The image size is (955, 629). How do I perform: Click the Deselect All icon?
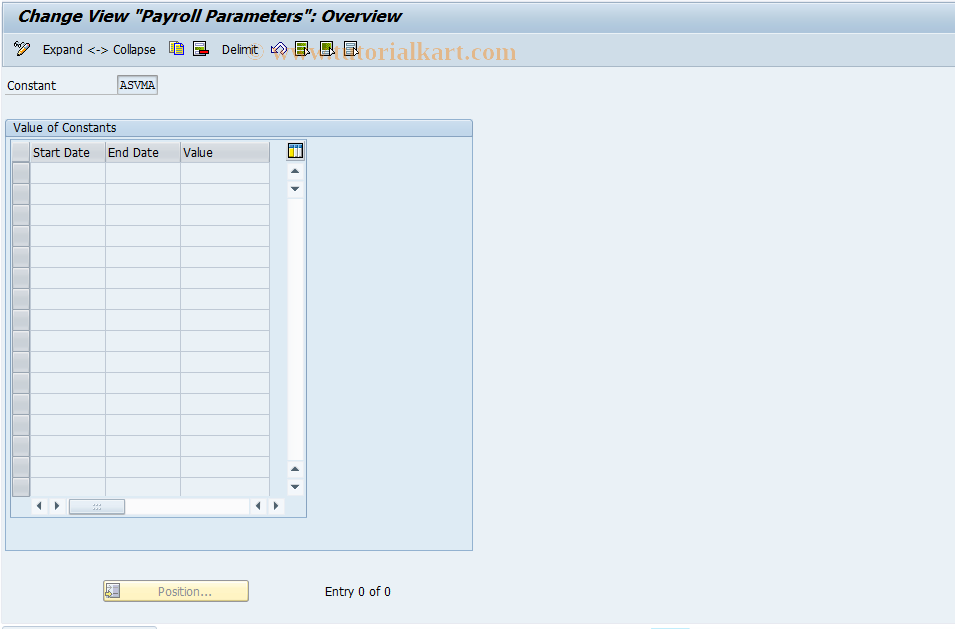pyautogui.click(x=351, y=49)
